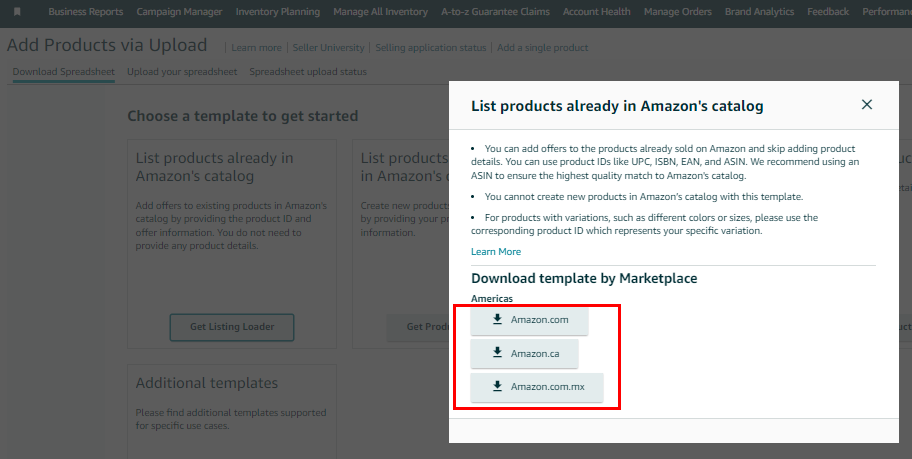The image size is (912, 459).
Task: Open Brand Analytics in the top menu
Action: [759, 12]
